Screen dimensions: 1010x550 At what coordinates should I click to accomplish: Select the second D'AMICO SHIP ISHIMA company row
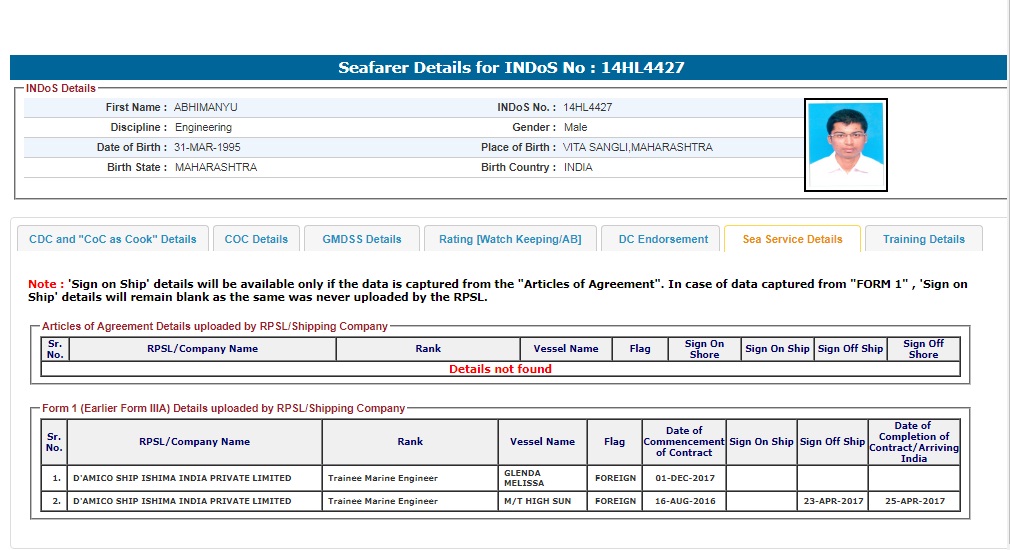pos(182,501)
